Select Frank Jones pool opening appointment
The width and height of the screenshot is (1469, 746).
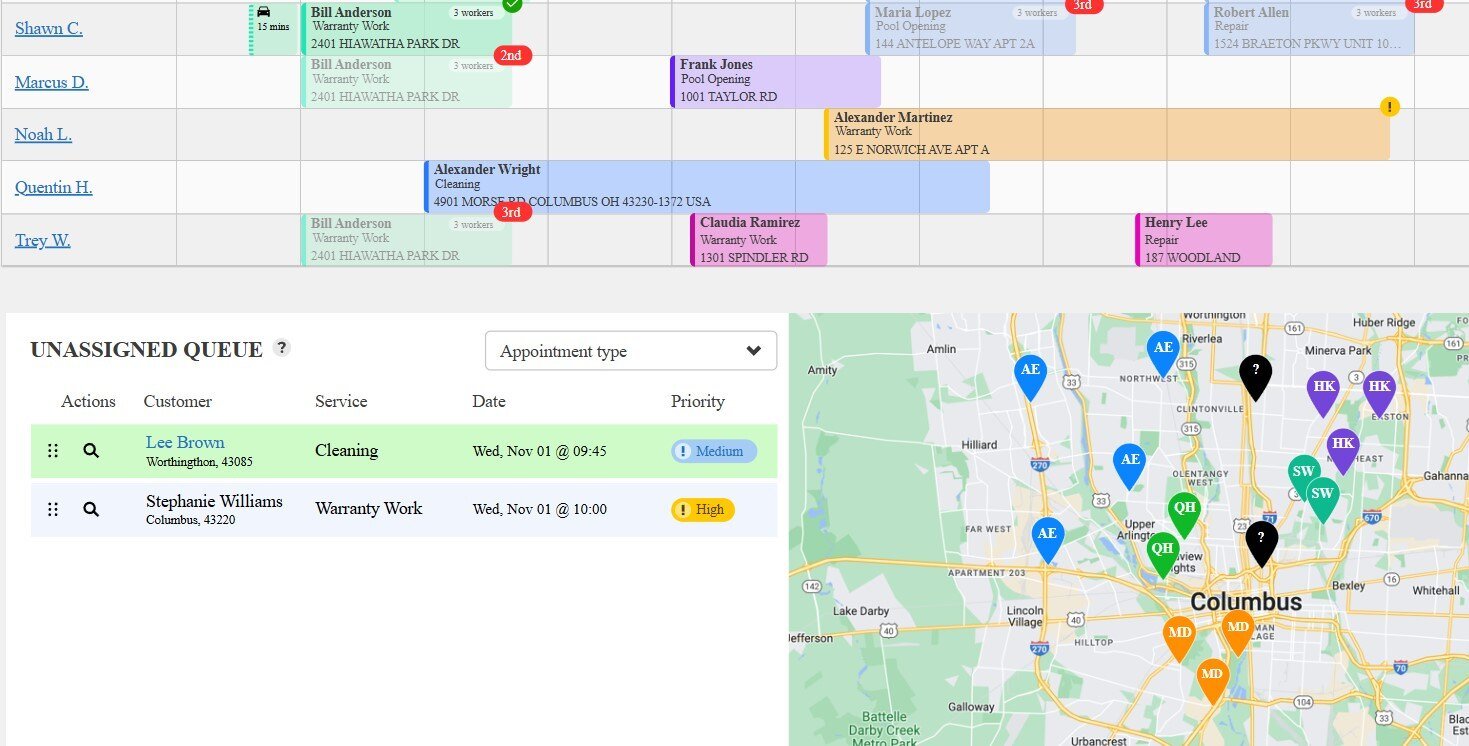[x=775, y=81]
